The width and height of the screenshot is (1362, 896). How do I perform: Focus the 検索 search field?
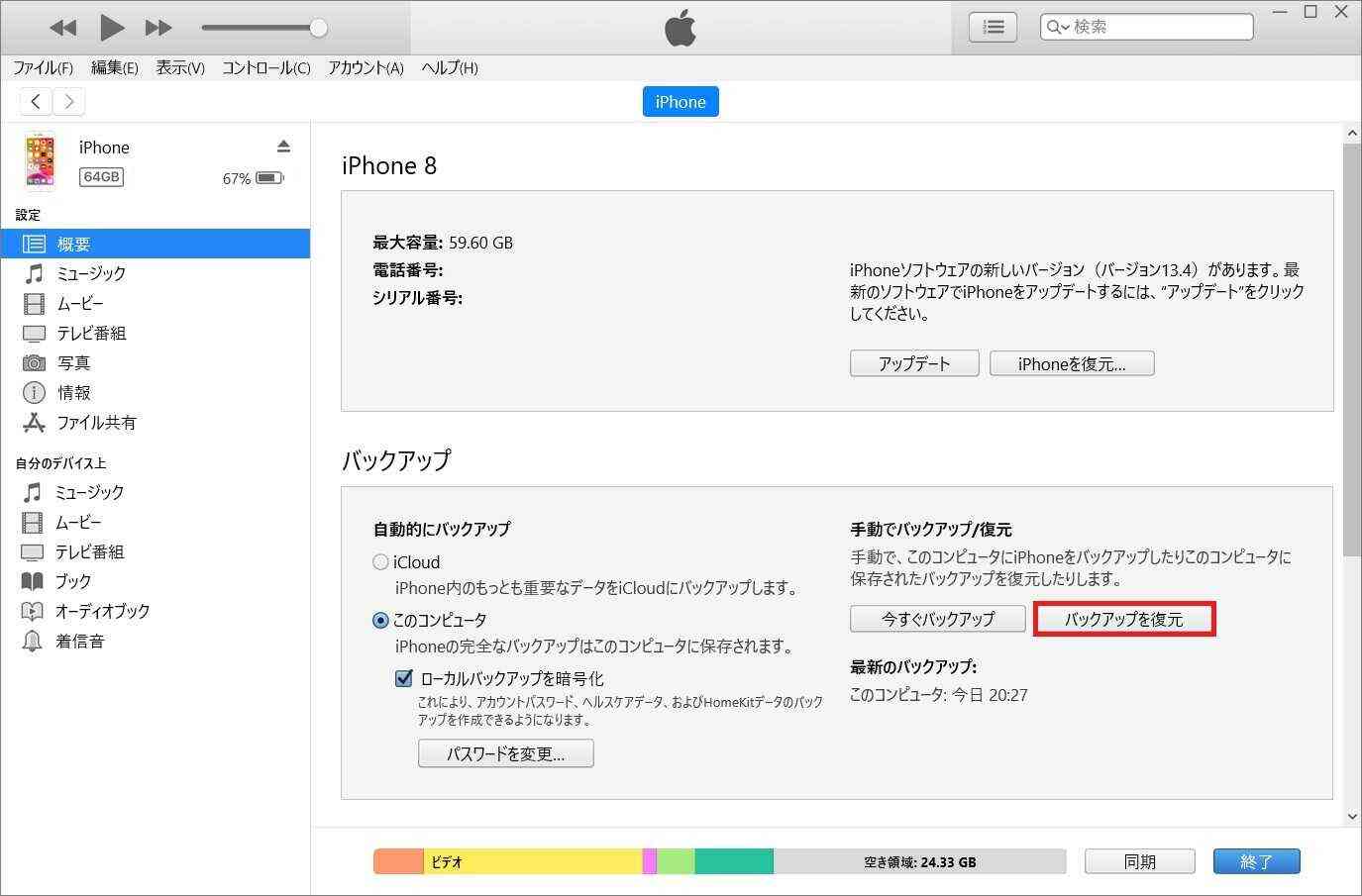(1147, 27)
